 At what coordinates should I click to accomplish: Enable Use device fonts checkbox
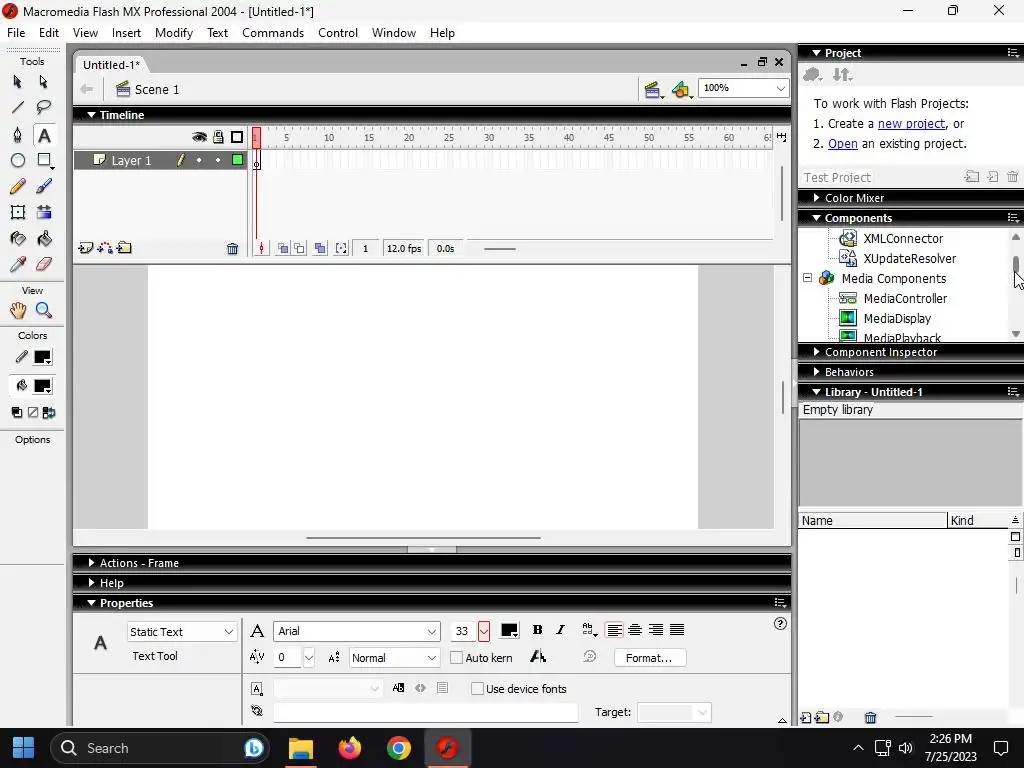point(477,688)
